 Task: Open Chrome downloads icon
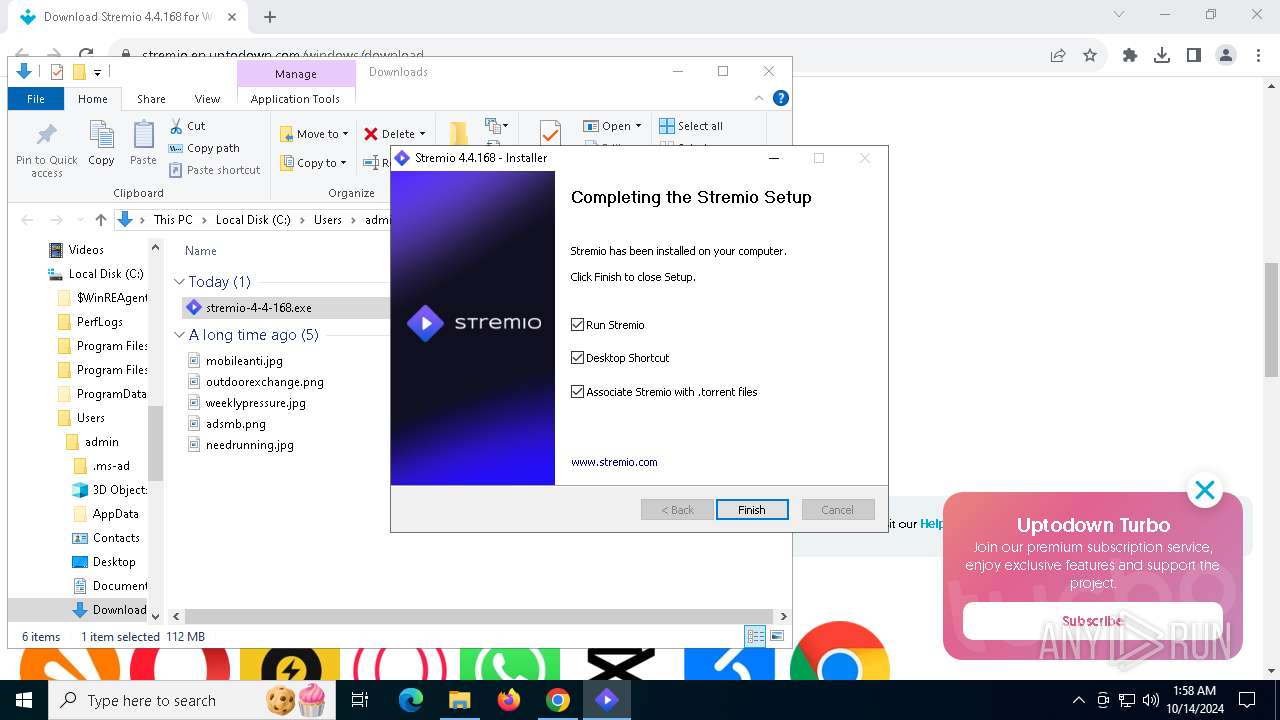[x=1162, y=56]
